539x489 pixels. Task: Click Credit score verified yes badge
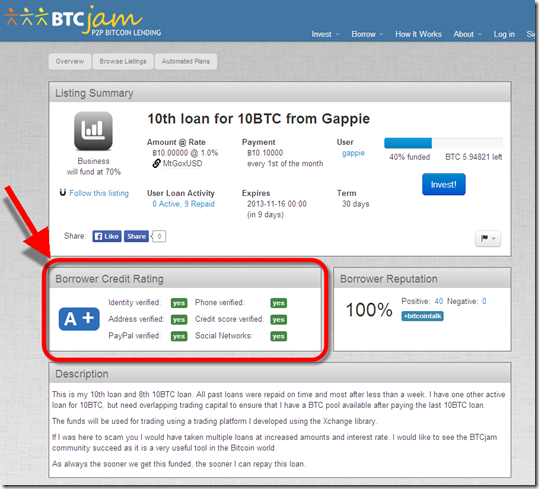pos(278,319)
